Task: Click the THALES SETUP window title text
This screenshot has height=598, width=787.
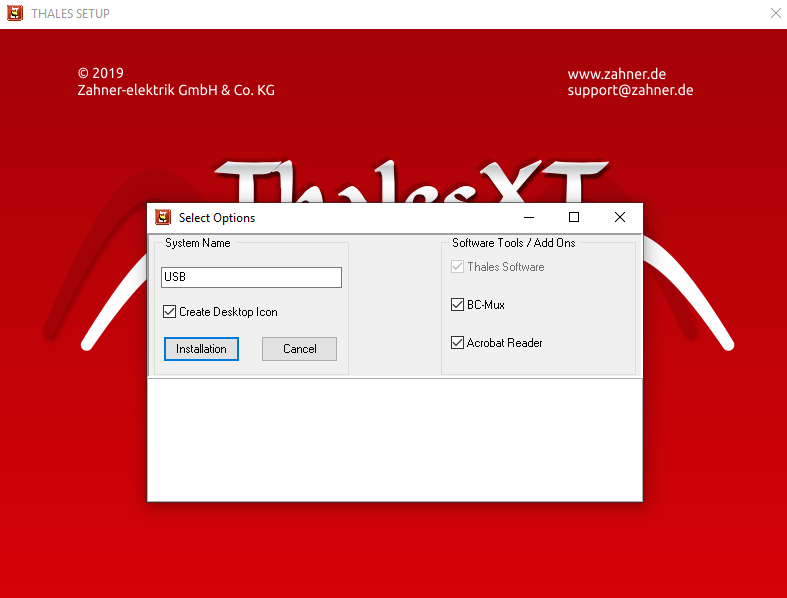Action: coord(70,14)
